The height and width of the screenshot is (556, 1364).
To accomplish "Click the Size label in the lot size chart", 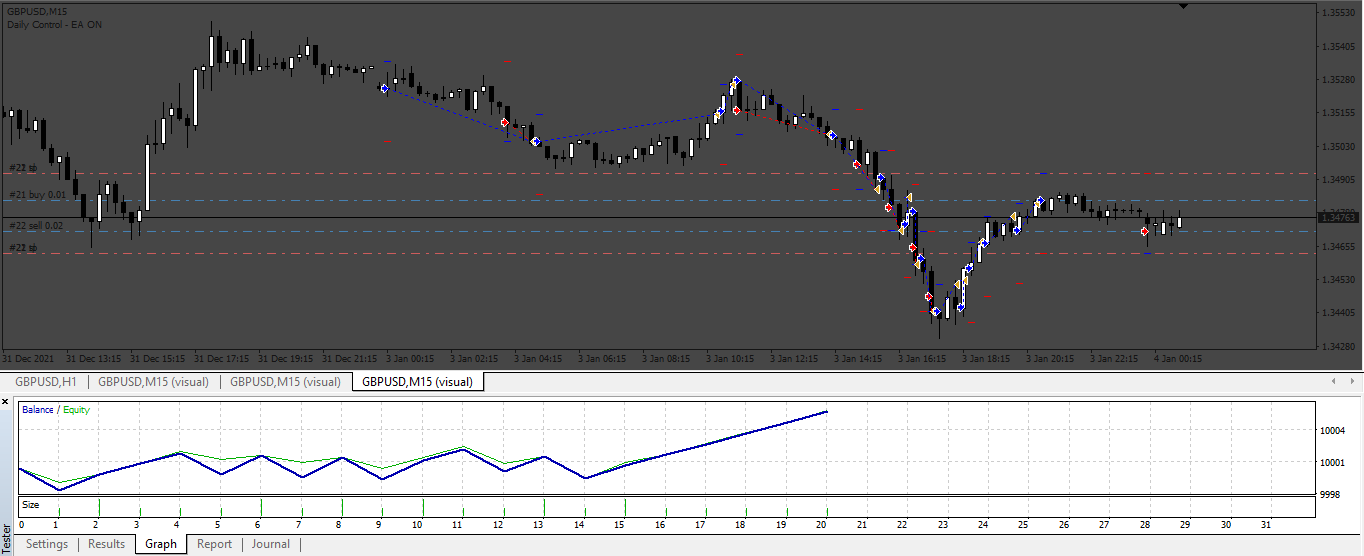I will click(30, 505).
